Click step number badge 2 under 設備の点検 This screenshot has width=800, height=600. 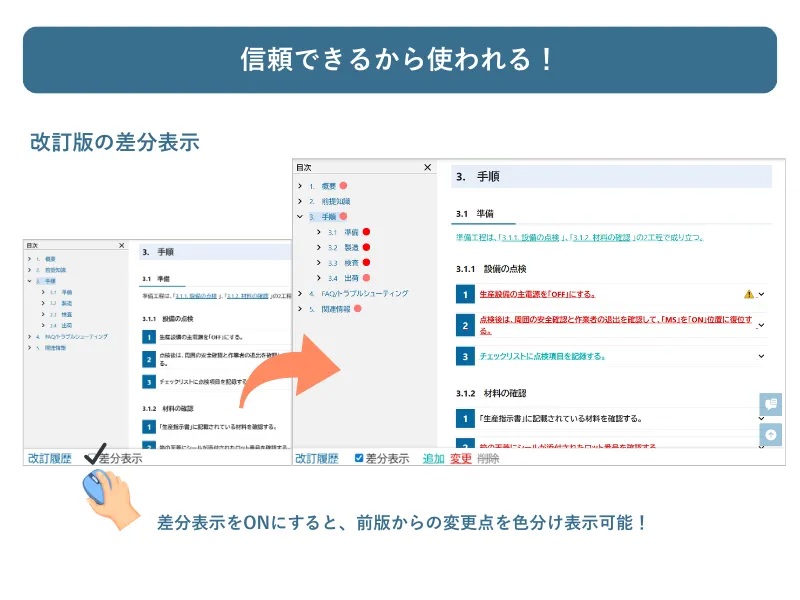[463, 323]
